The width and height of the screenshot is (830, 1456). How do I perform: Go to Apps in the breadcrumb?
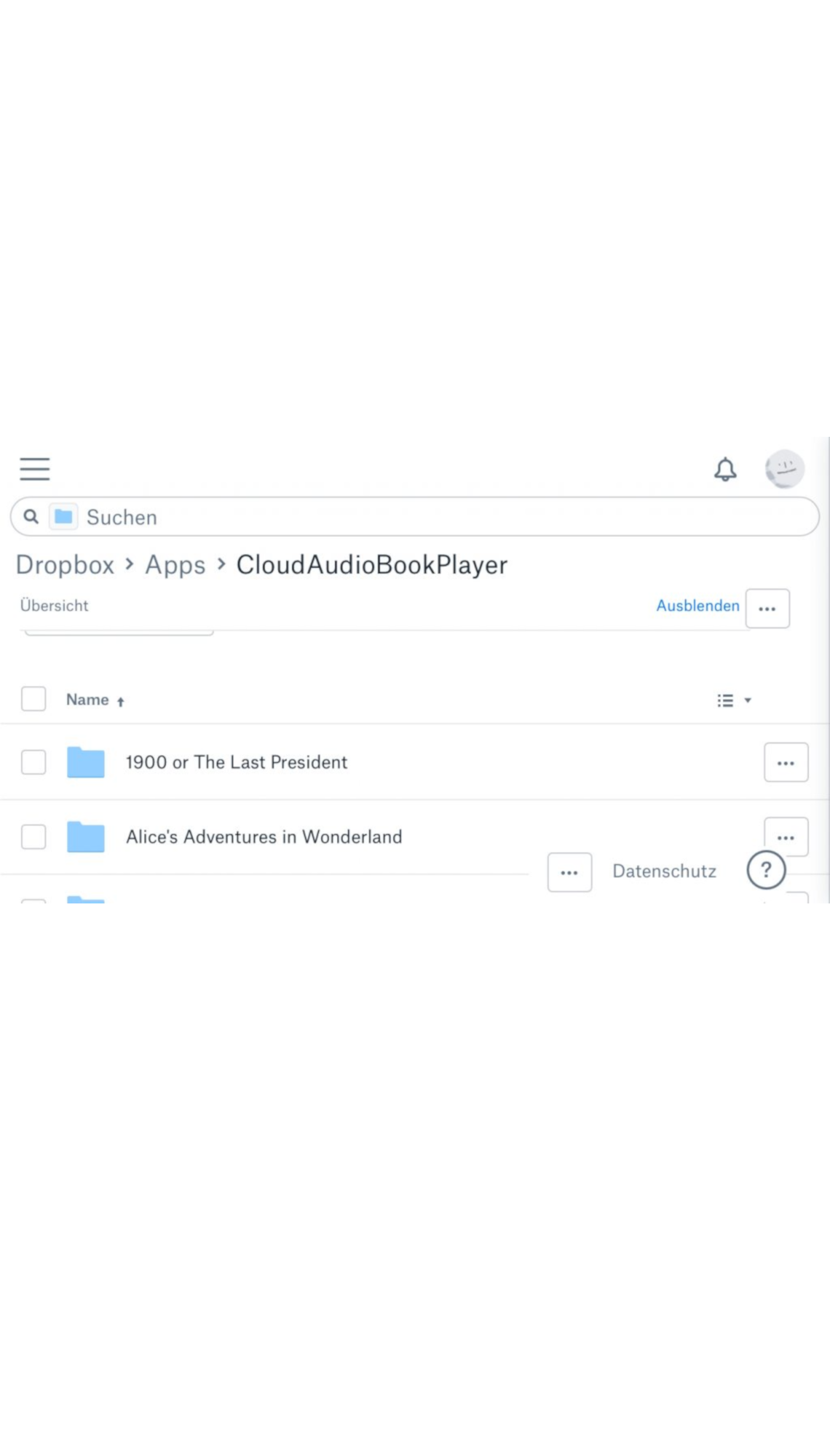(175, 565)
